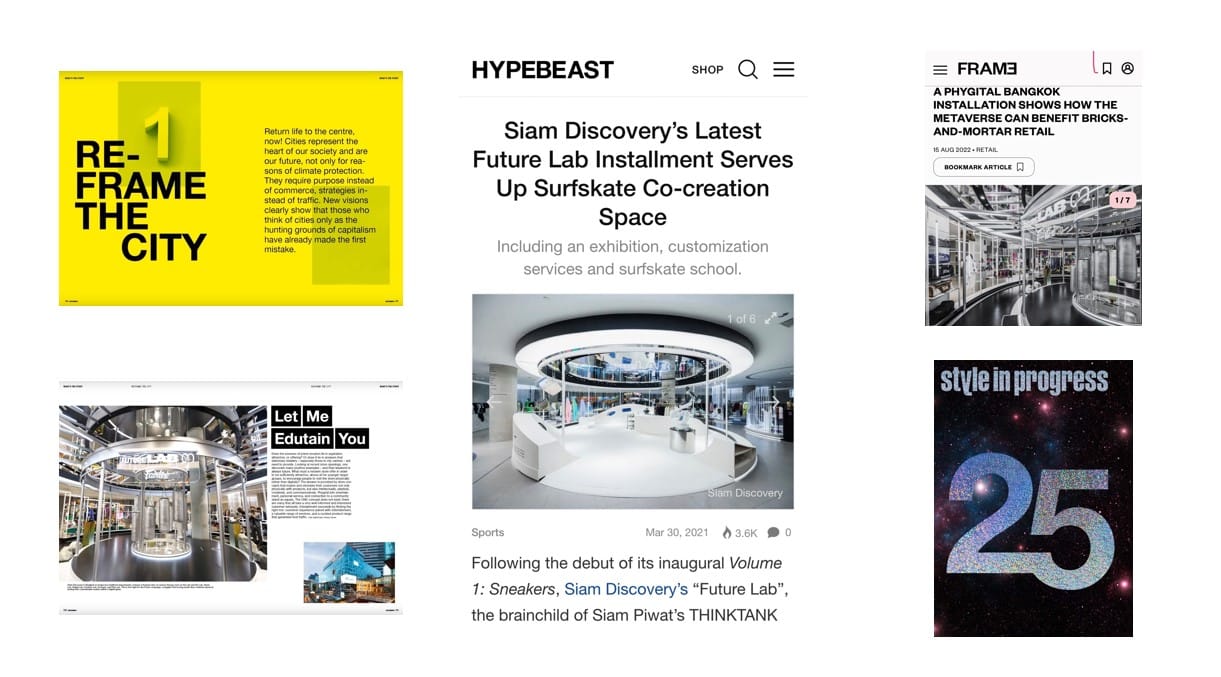Screen dimensions: 1221x677
Task: Click the FRAME header bookmark icon
Action: (1107, 69)
